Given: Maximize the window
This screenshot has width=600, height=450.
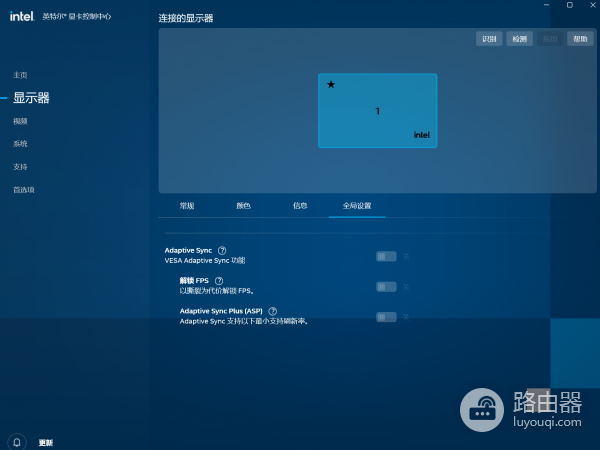Looking at the screenshot, I should pos(570,5).
